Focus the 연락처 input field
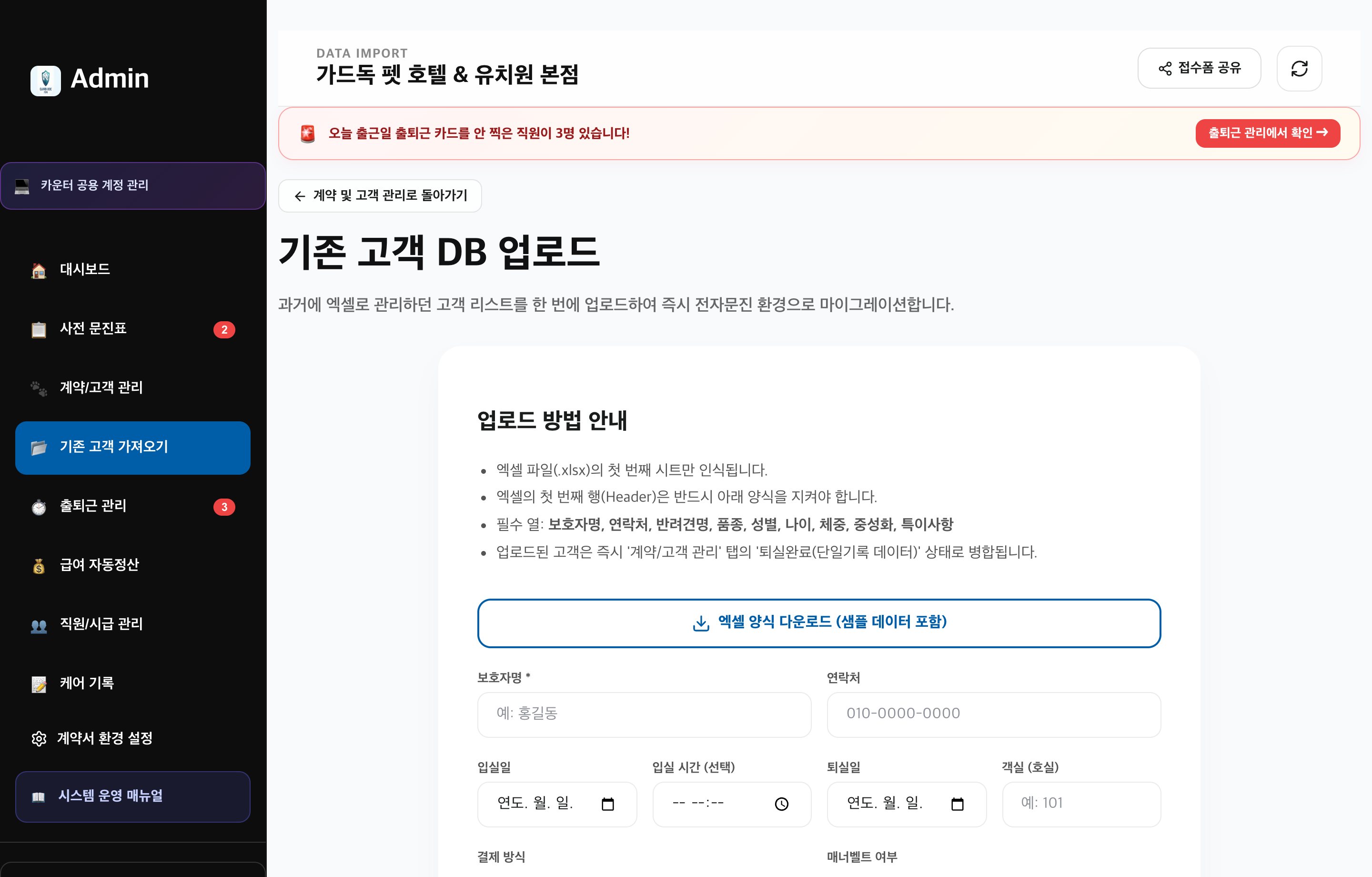The height and width of the screenshot is (877, 1372). 994,714
